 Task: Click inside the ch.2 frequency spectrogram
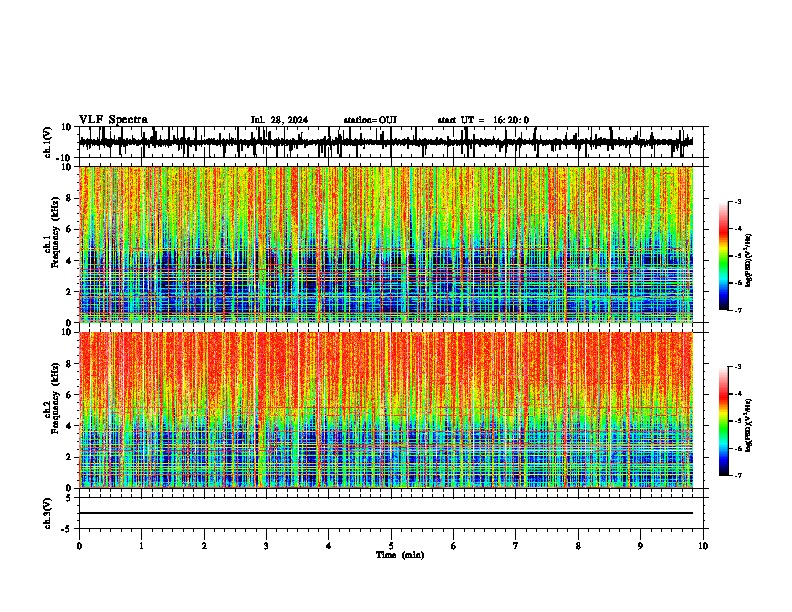(x=386, y=410)
